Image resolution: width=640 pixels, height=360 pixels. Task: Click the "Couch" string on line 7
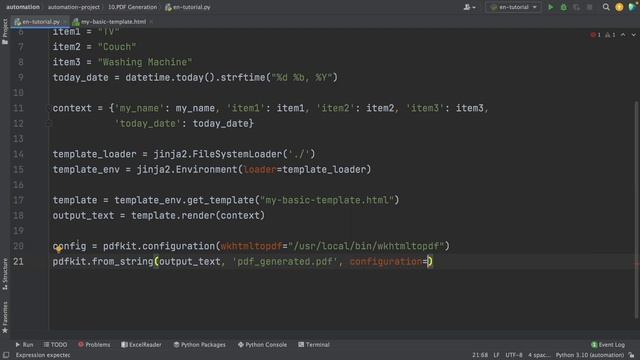[x=117, y=47]
